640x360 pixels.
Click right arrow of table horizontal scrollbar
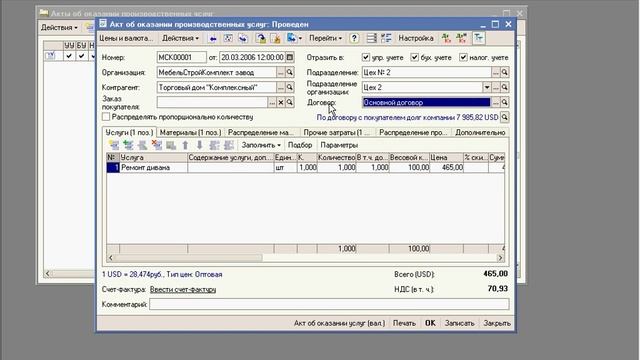click(500, 258)
